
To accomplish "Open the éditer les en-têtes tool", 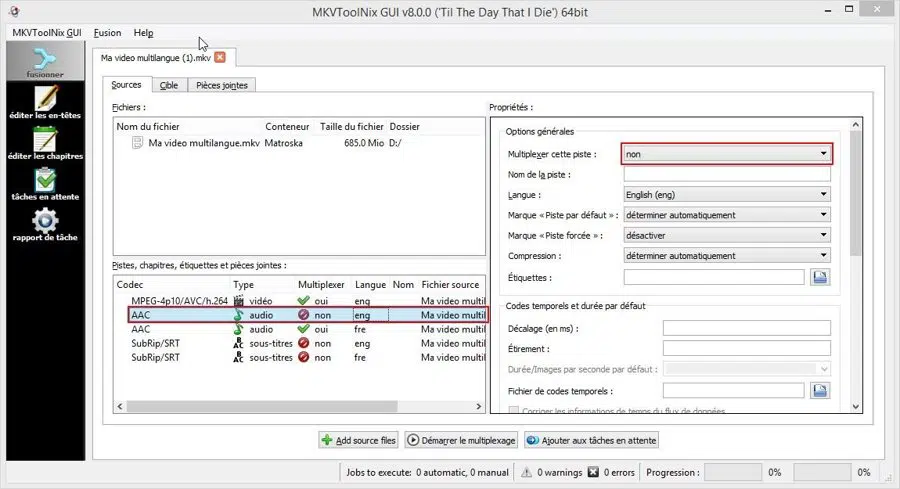I will [x=45, y=102].
